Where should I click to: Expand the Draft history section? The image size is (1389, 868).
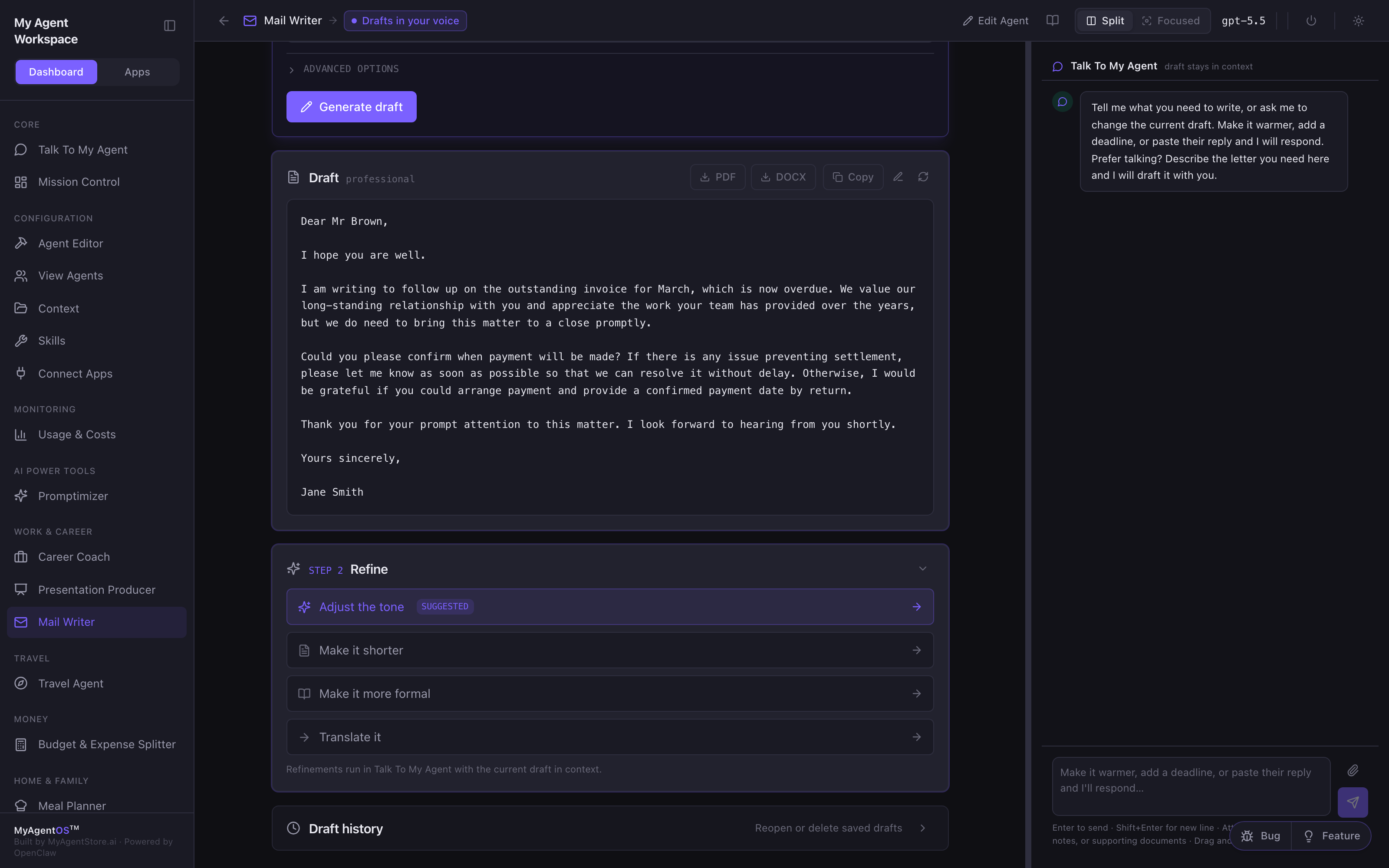(x=609, y=828)
